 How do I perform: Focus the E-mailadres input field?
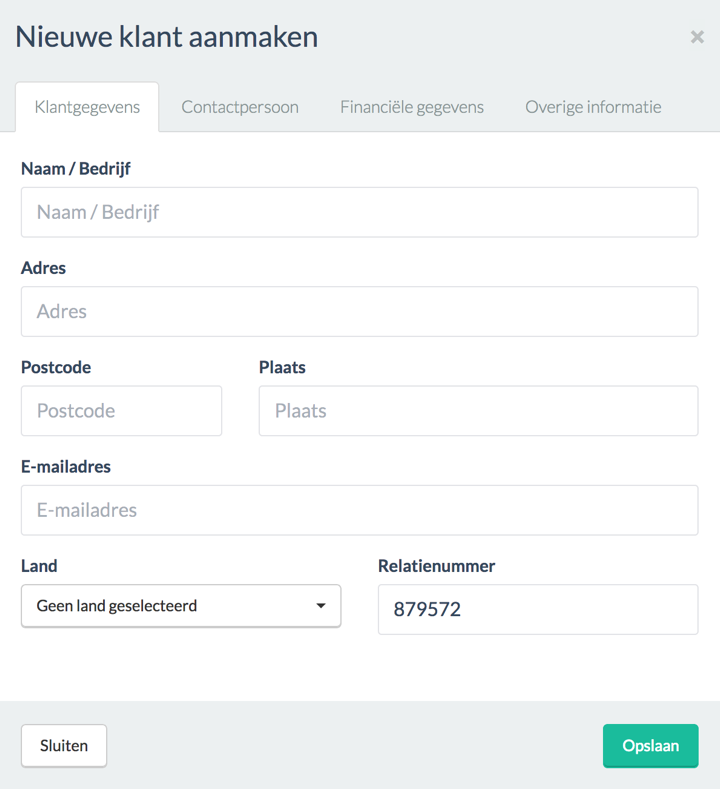click(359, 510)
